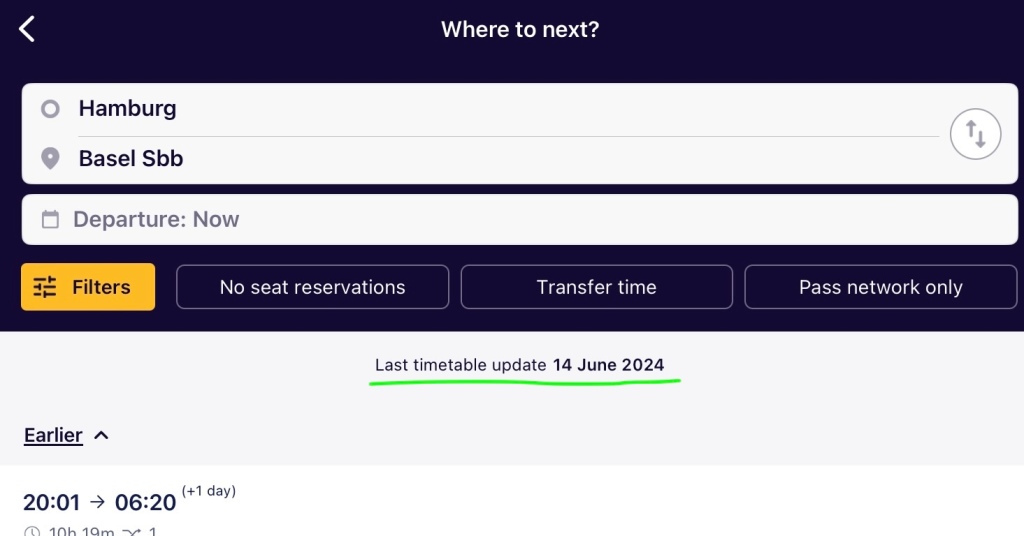
Task: Click the arrow between 20:01 and 06:20
Action: click(97, 501)
